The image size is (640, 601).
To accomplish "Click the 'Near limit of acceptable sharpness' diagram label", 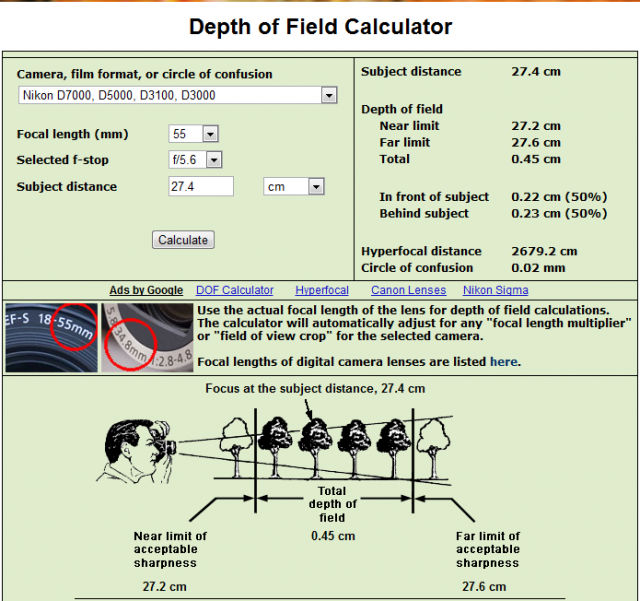I will (170, 549).
